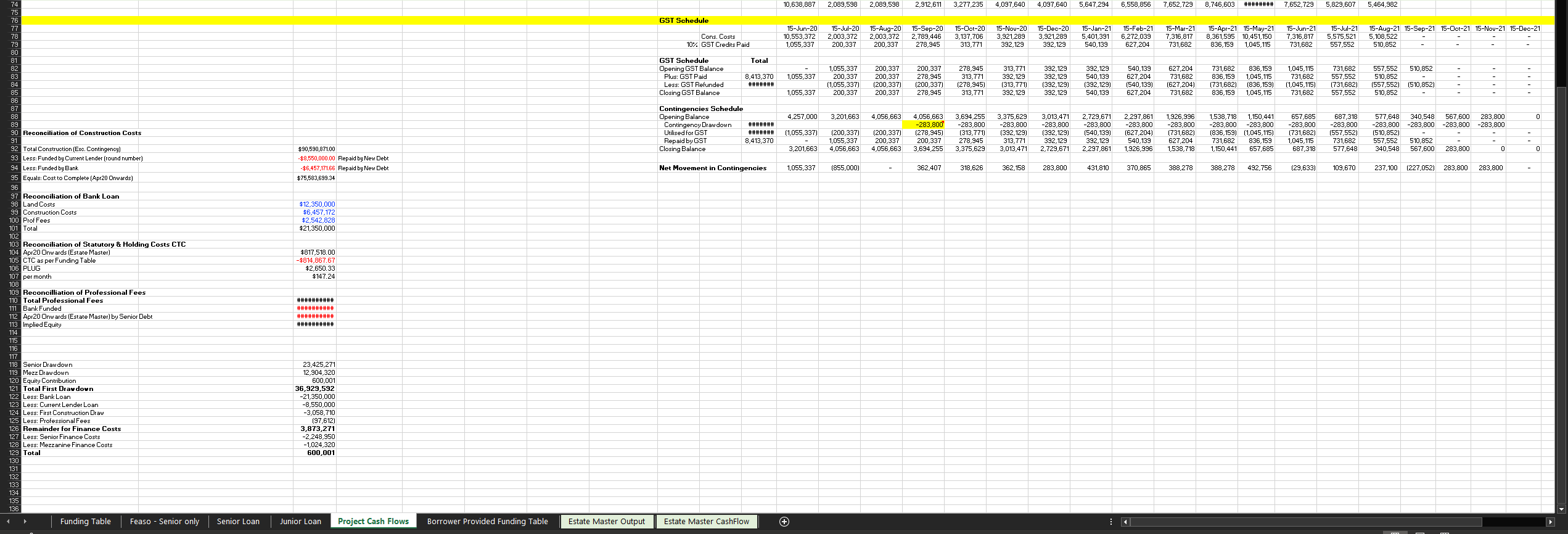
Task: Select the PLUG label cell
Action: tap(31, 268)
